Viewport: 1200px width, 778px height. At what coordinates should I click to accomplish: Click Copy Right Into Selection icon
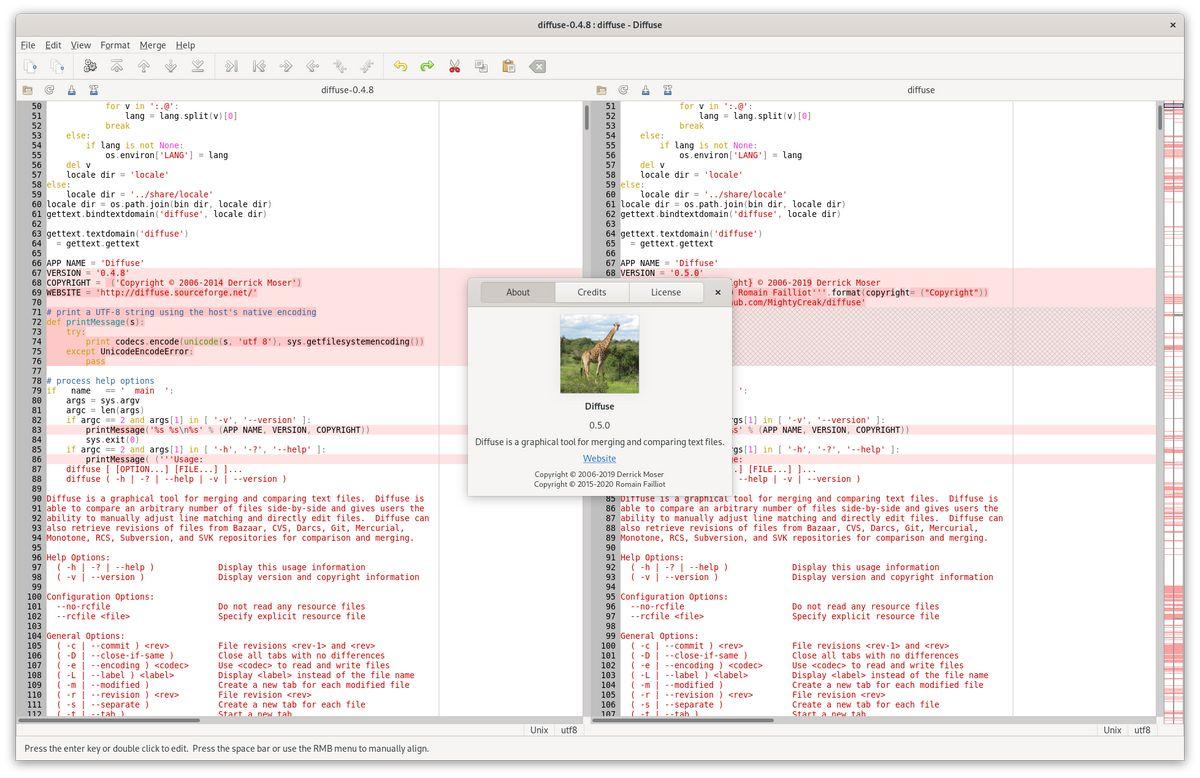click(x=312, y=66)
